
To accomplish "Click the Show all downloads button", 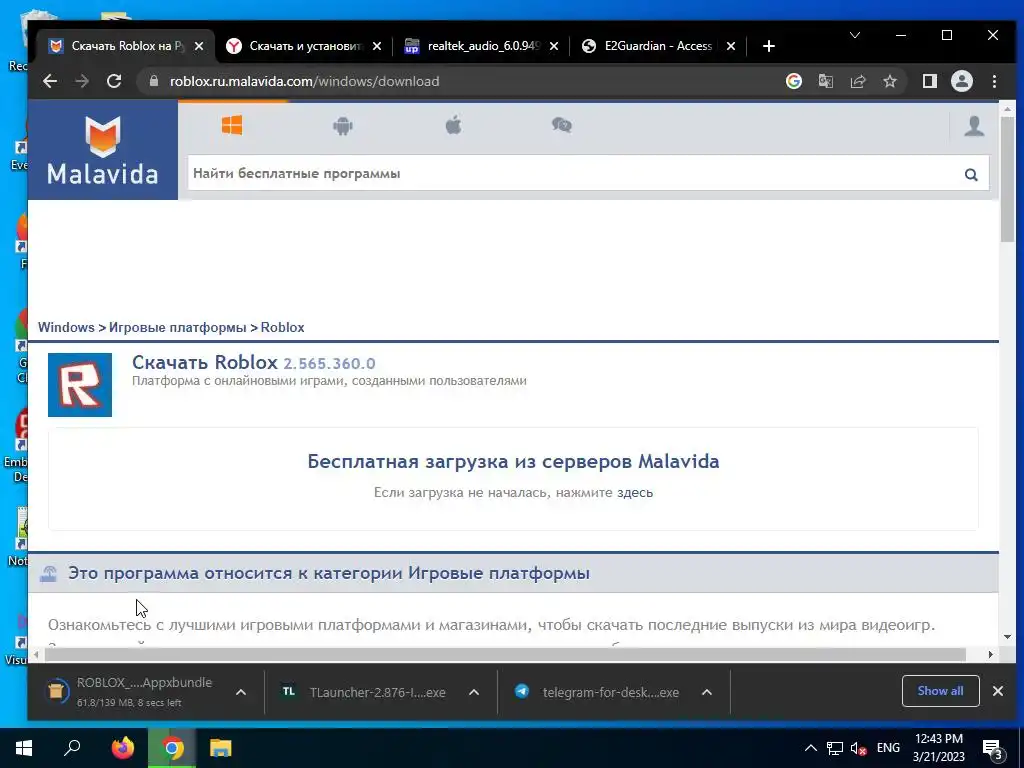I will click(940, 691).
